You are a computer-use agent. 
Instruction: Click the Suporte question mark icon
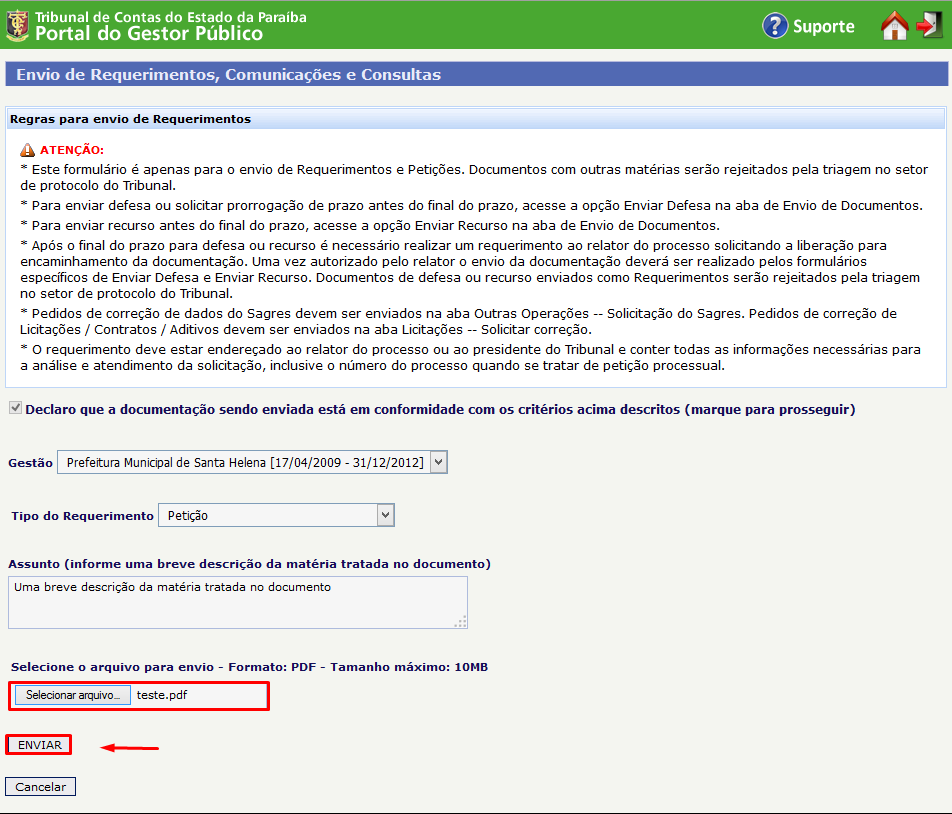(x=775, y=26)
